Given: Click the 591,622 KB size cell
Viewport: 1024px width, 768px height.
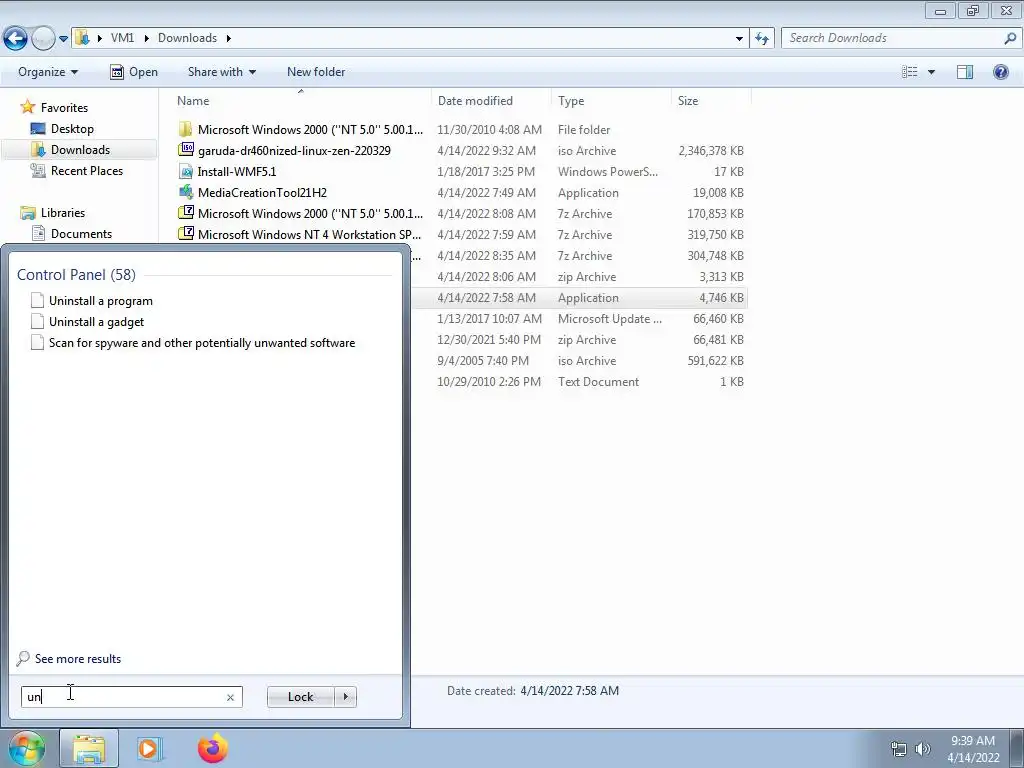Looking at the screenshot, I should 715,360.
